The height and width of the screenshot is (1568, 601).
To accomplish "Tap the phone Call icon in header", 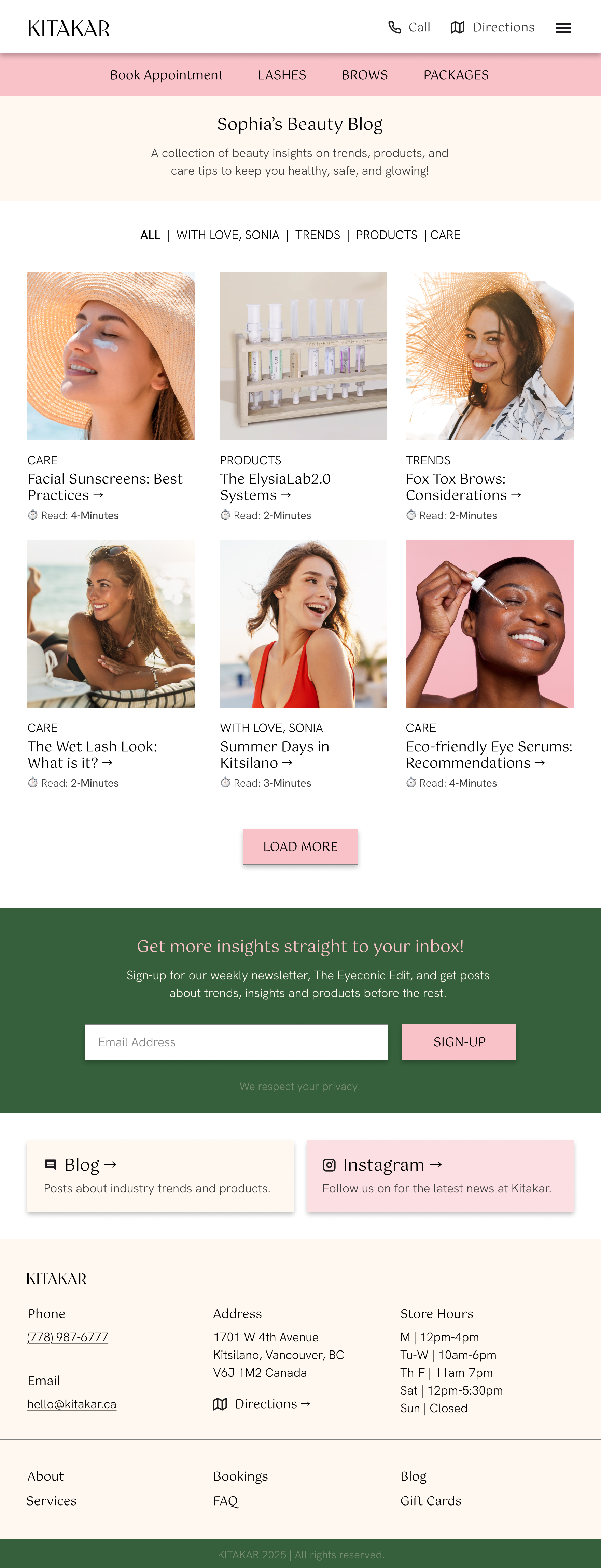I will [x=395, y=27].
